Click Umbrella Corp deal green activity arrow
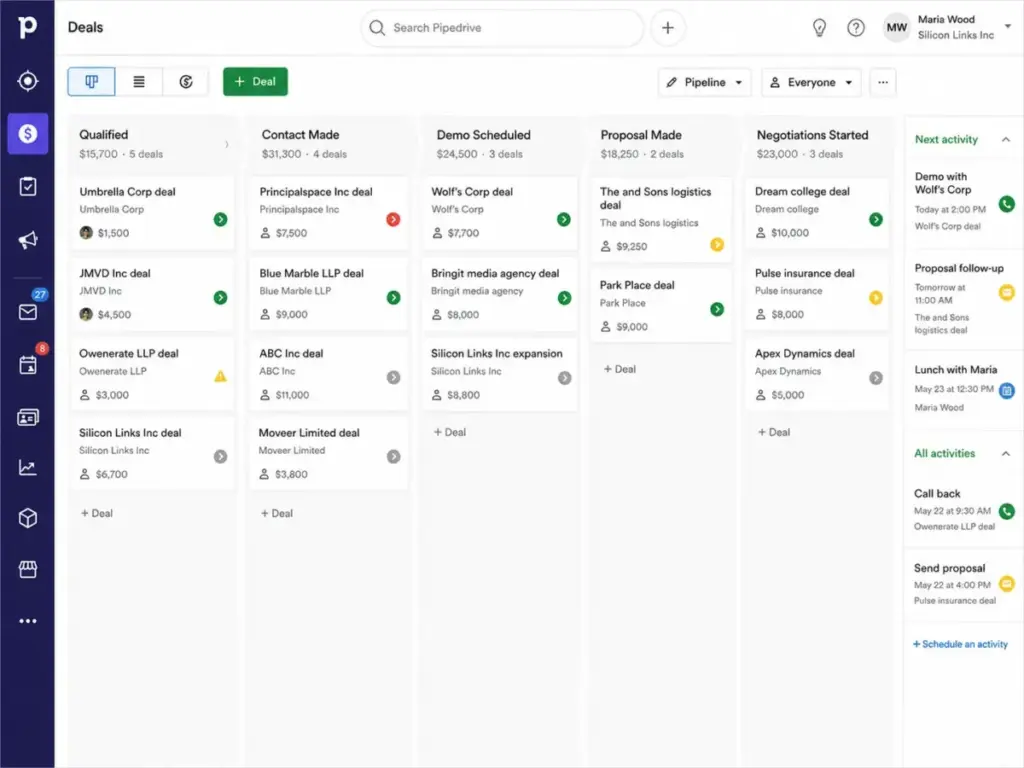This screenshot has width=1024, height=768. (x=221, y=219)
